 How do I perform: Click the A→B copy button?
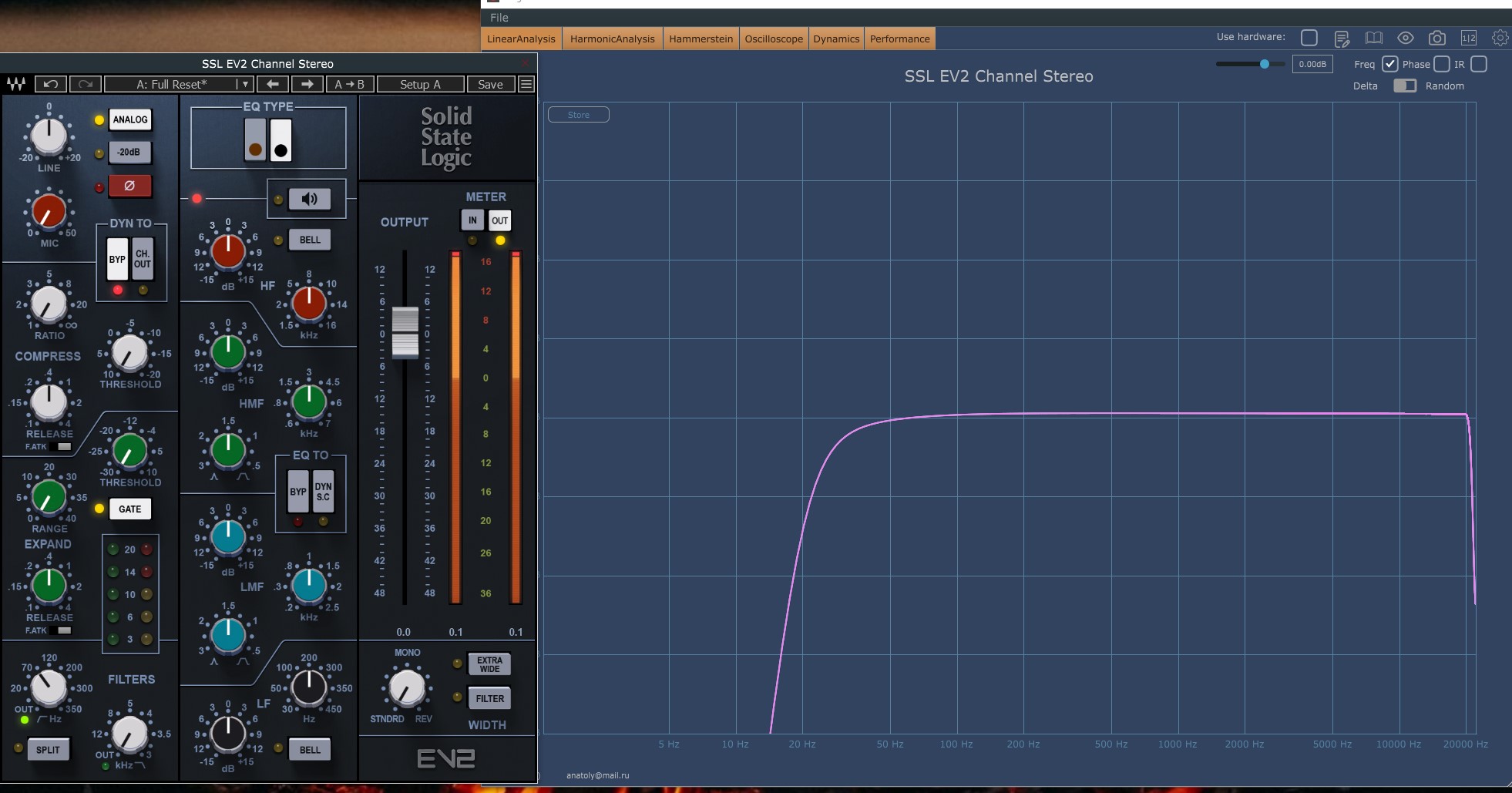pyautogui.click(x=350, y=84)
